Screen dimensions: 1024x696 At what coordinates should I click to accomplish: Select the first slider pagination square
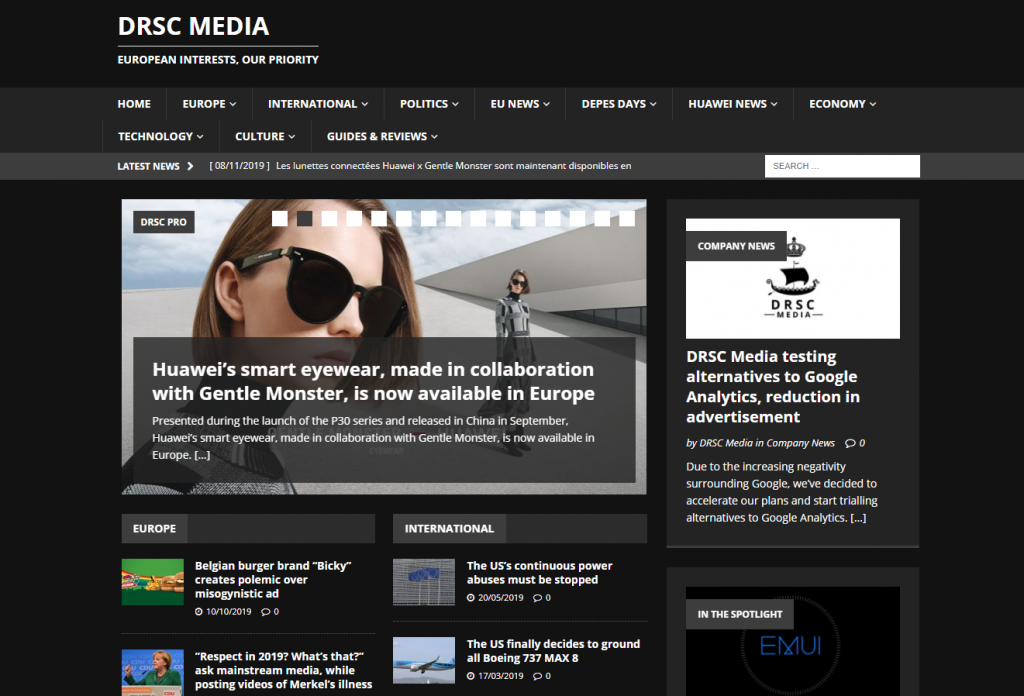coord(280,219)
